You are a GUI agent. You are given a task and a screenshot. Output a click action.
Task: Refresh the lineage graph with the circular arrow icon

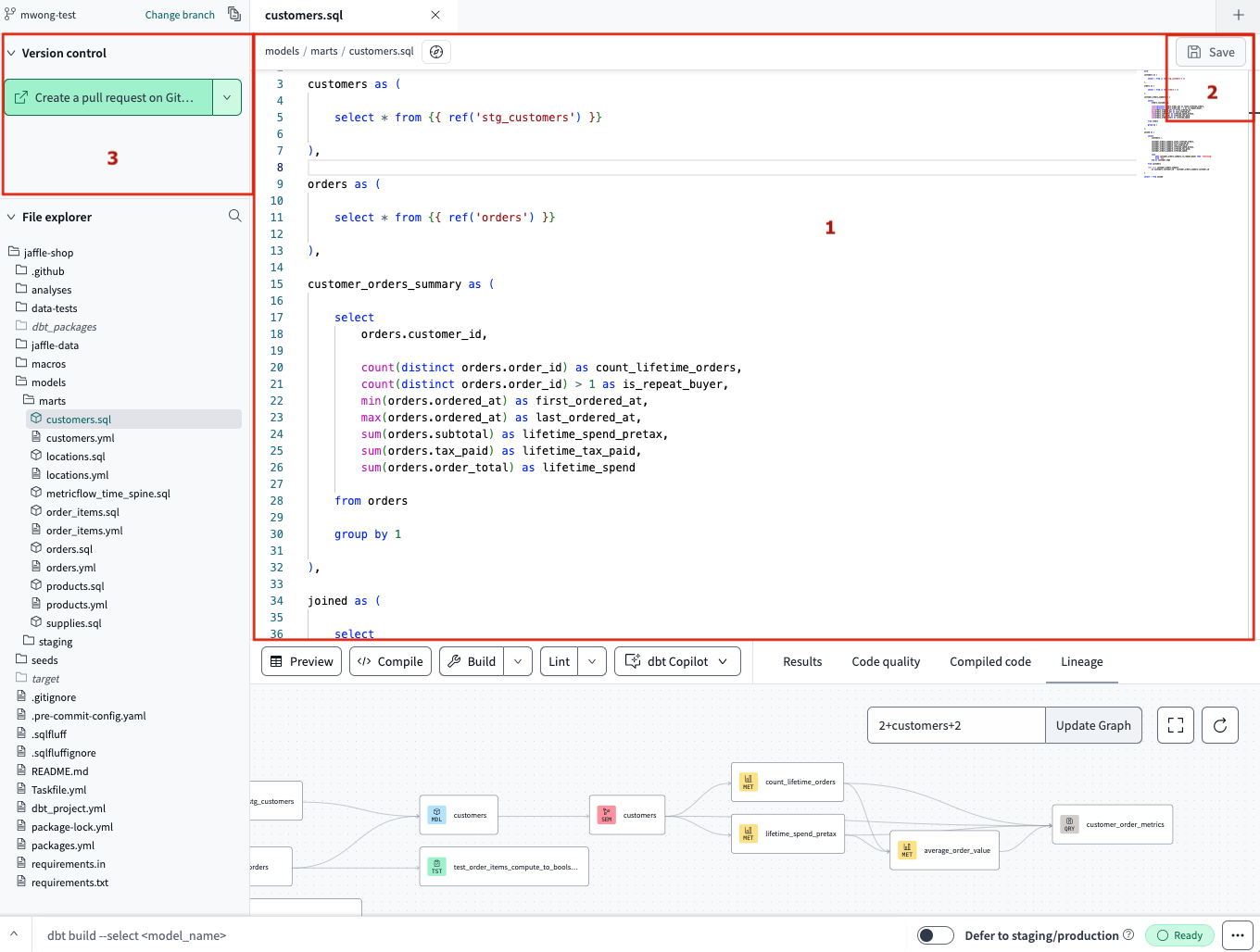click(x=1219, y=725)
